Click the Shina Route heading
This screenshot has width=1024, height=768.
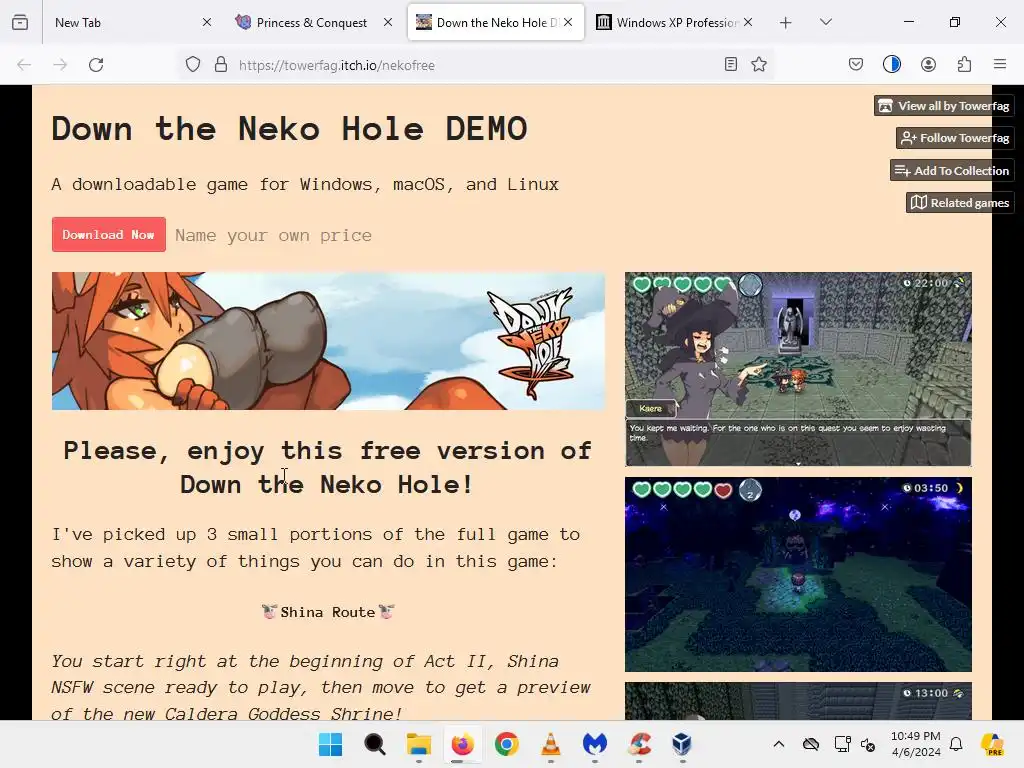point(328,612)
